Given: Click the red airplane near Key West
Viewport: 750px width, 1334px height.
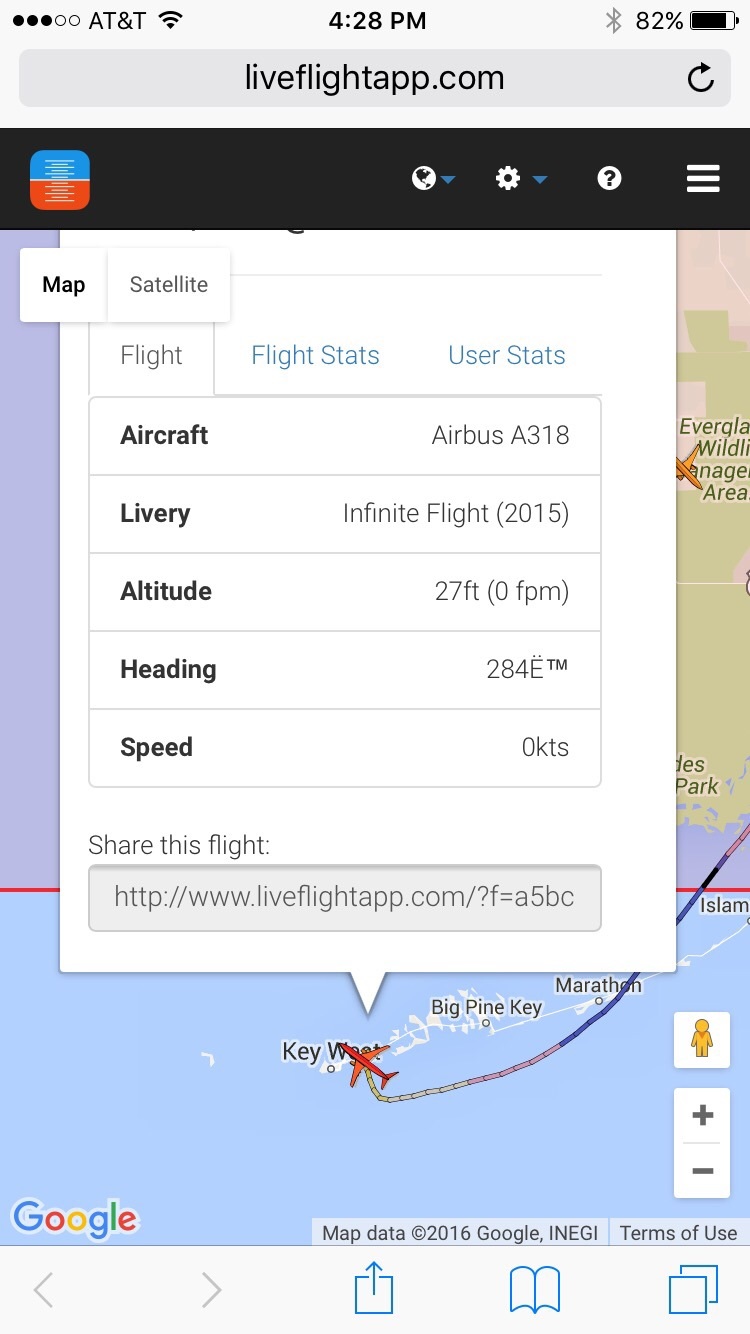Looking at the screenshot, I should tap(364, 1063).
